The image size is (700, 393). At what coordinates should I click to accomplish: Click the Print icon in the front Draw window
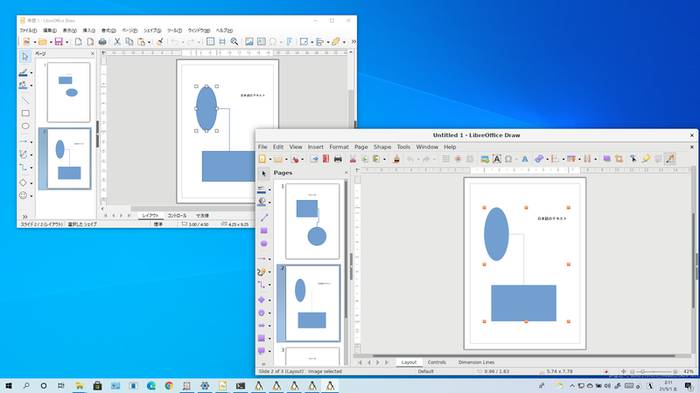338,159
